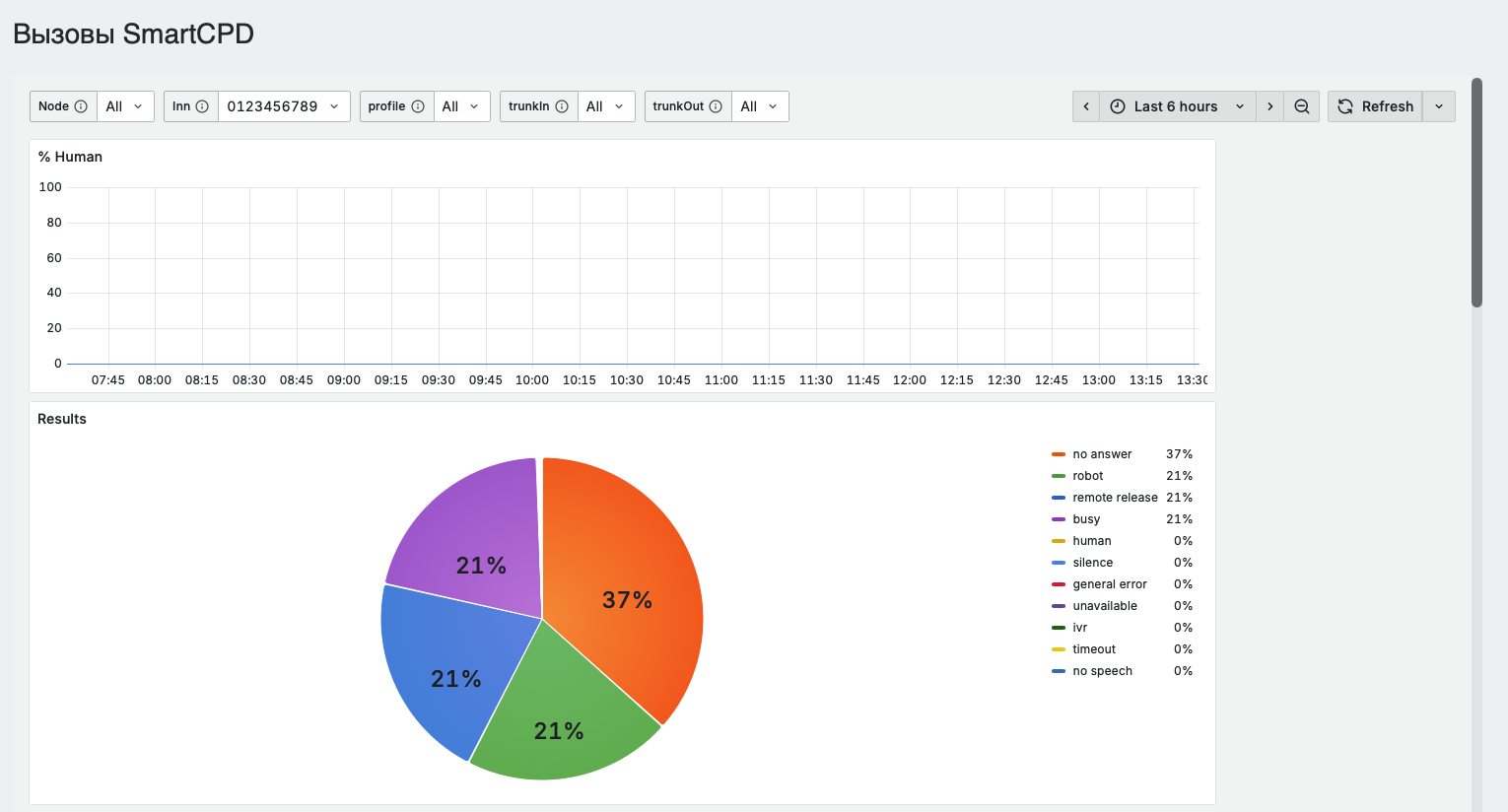
Task: Click the Results panel title
Action: pos(62,419)
